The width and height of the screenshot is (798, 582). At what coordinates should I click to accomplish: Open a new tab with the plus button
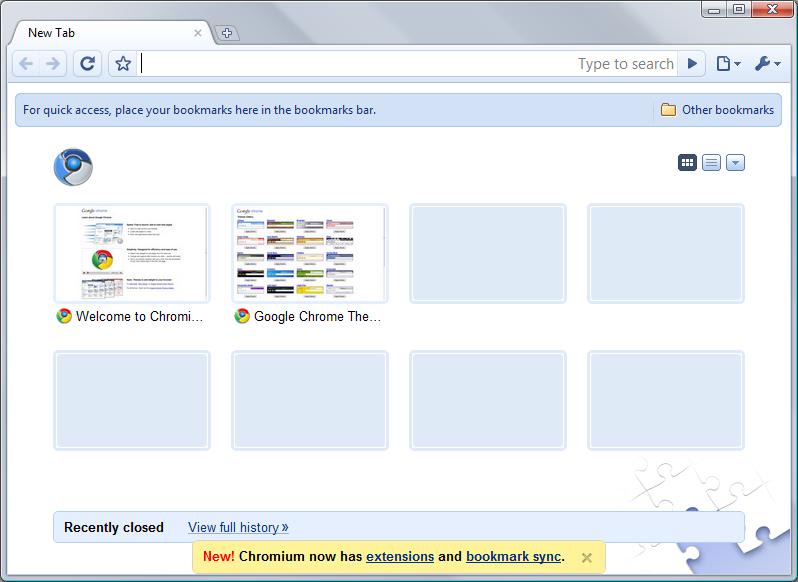point(227,33)
